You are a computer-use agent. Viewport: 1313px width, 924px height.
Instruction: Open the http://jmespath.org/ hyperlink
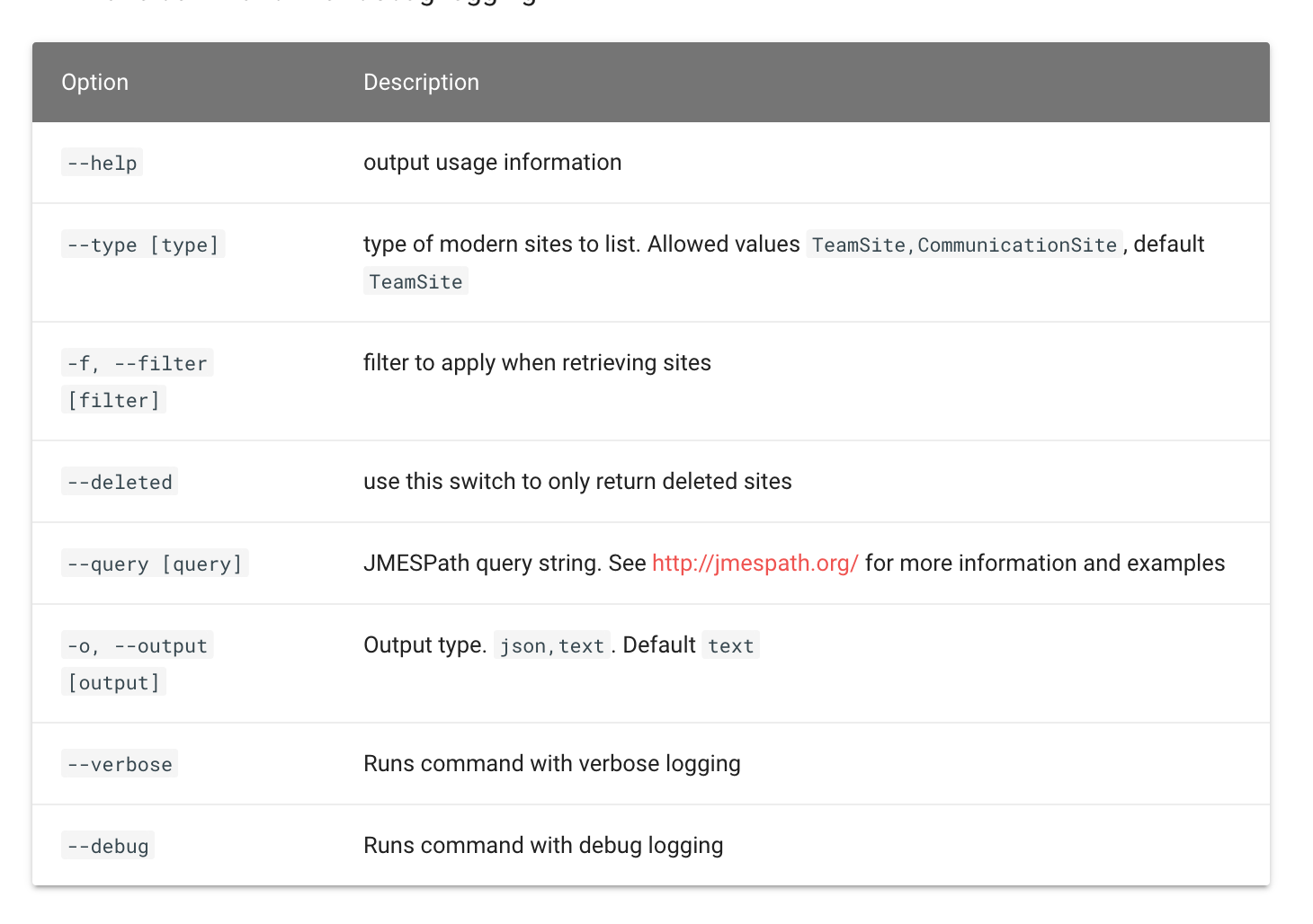click(755, 563)
